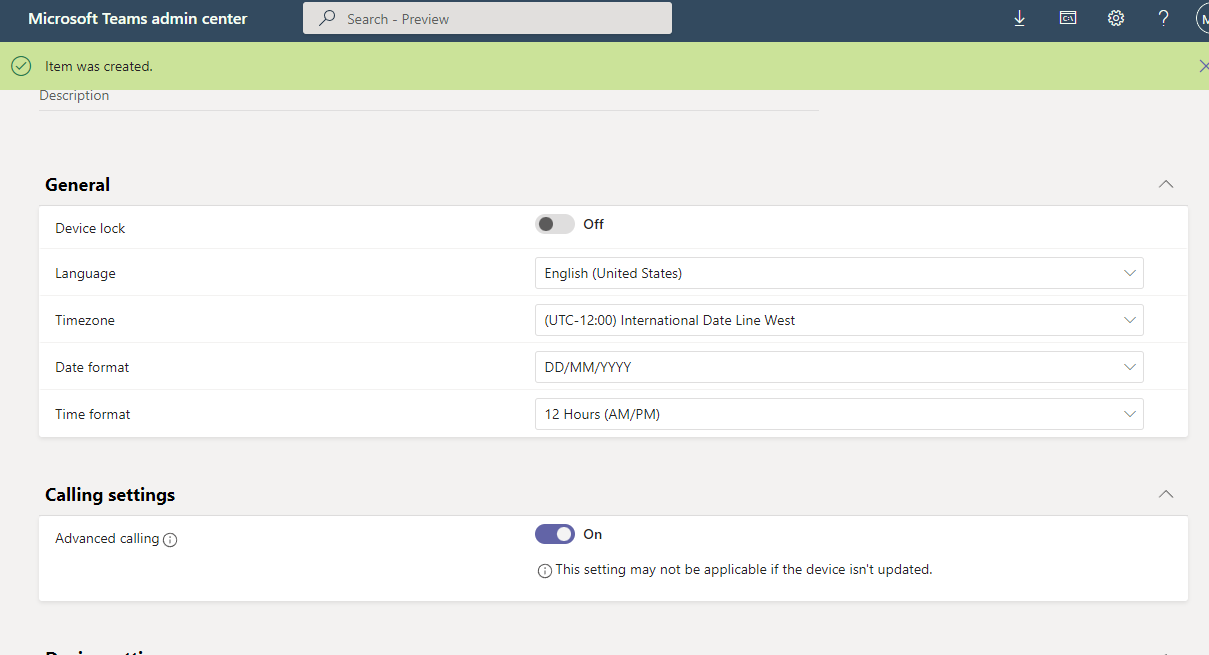Collapse the Calling settings section chevron

tap(1165, 494)
